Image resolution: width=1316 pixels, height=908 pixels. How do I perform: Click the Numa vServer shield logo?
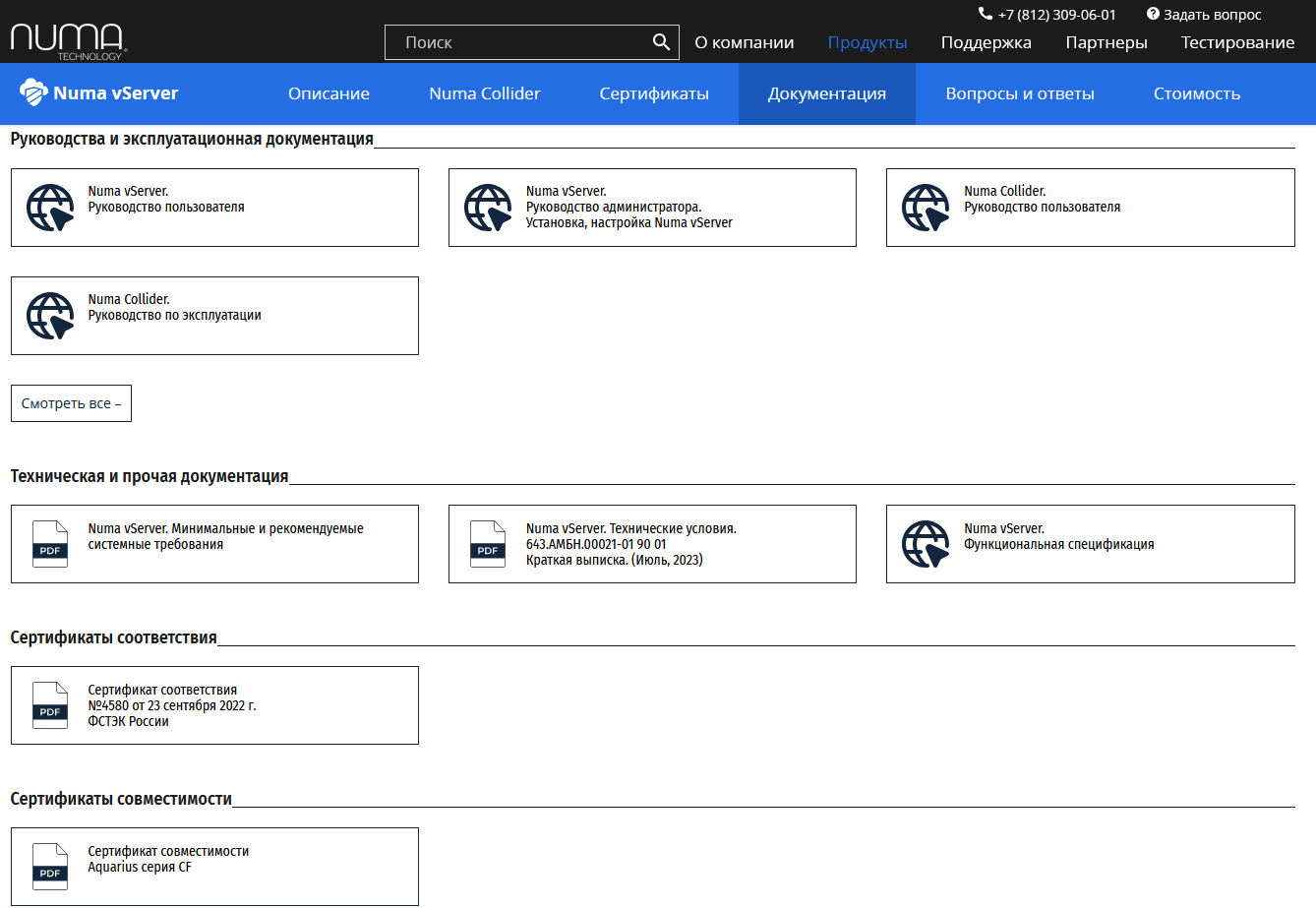[33, 92]
